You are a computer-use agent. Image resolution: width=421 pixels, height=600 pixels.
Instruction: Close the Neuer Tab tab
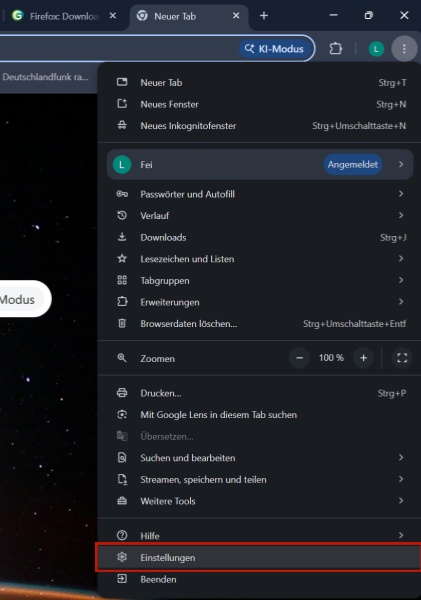[236, 16]
